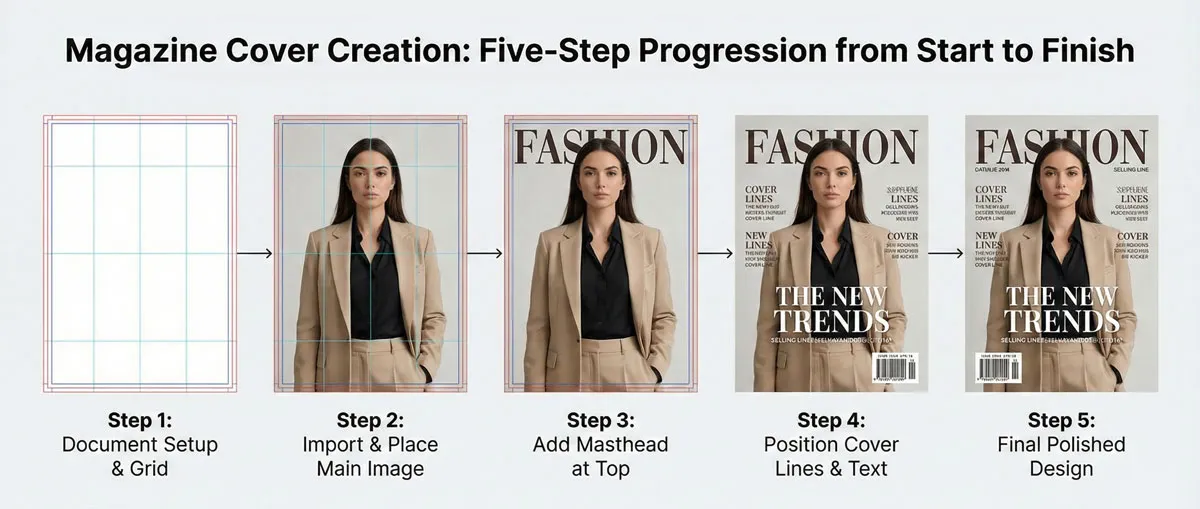
Task: Click the Step 3 Add Masthead at Top label
Action: (x=600, y=443)
